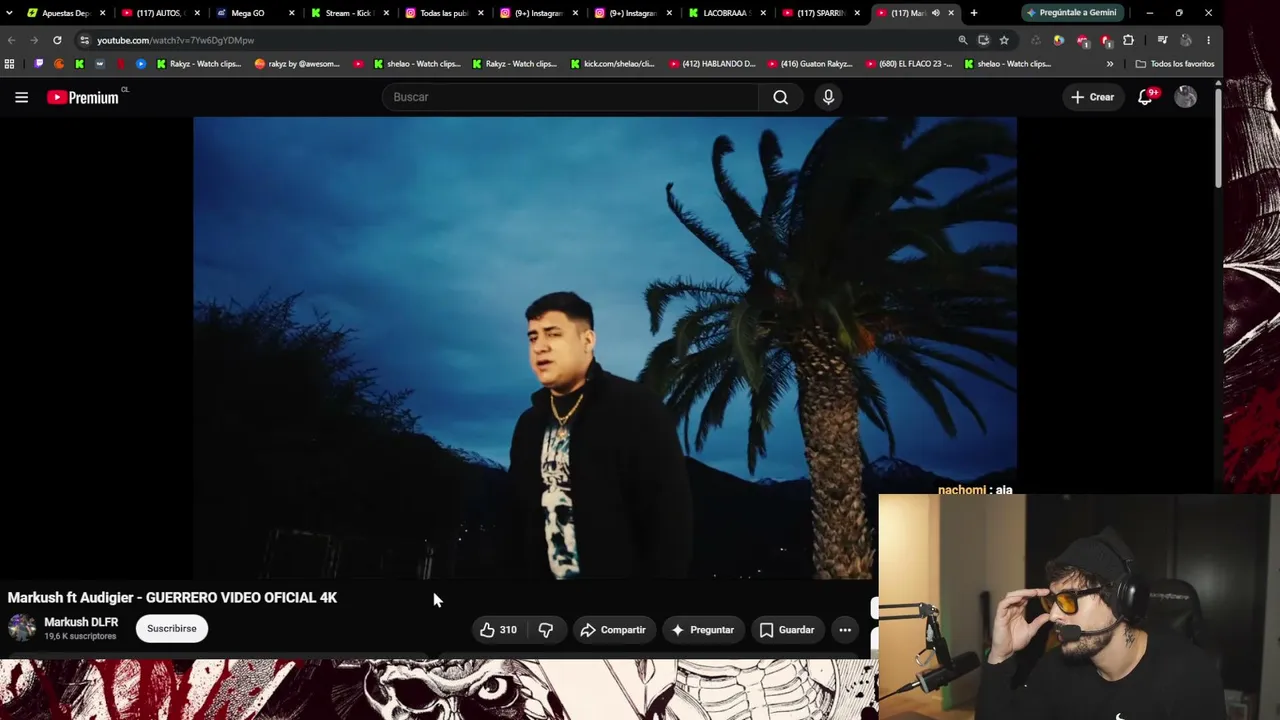View site information icon in address bar
The image size is (1280, 720).
85,40
